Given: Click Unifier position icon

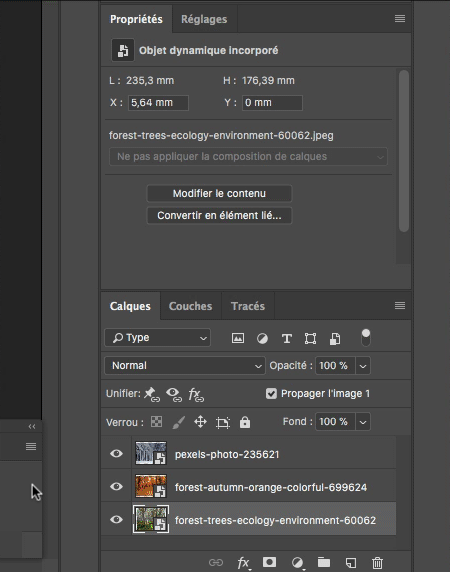Looking at the screenshot, I should click(152, 394).
